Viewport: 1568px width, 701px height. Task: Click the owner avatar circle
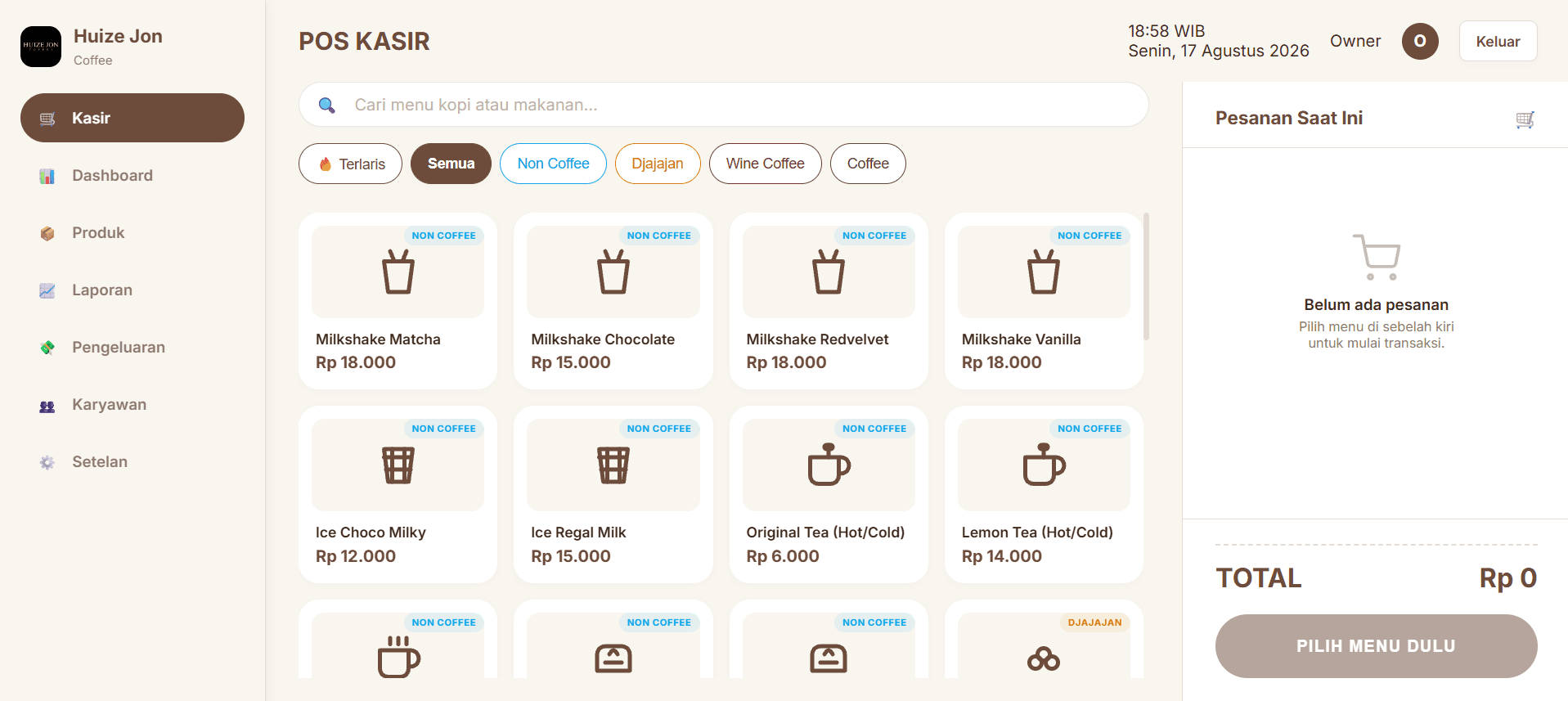click(1420, 41)
